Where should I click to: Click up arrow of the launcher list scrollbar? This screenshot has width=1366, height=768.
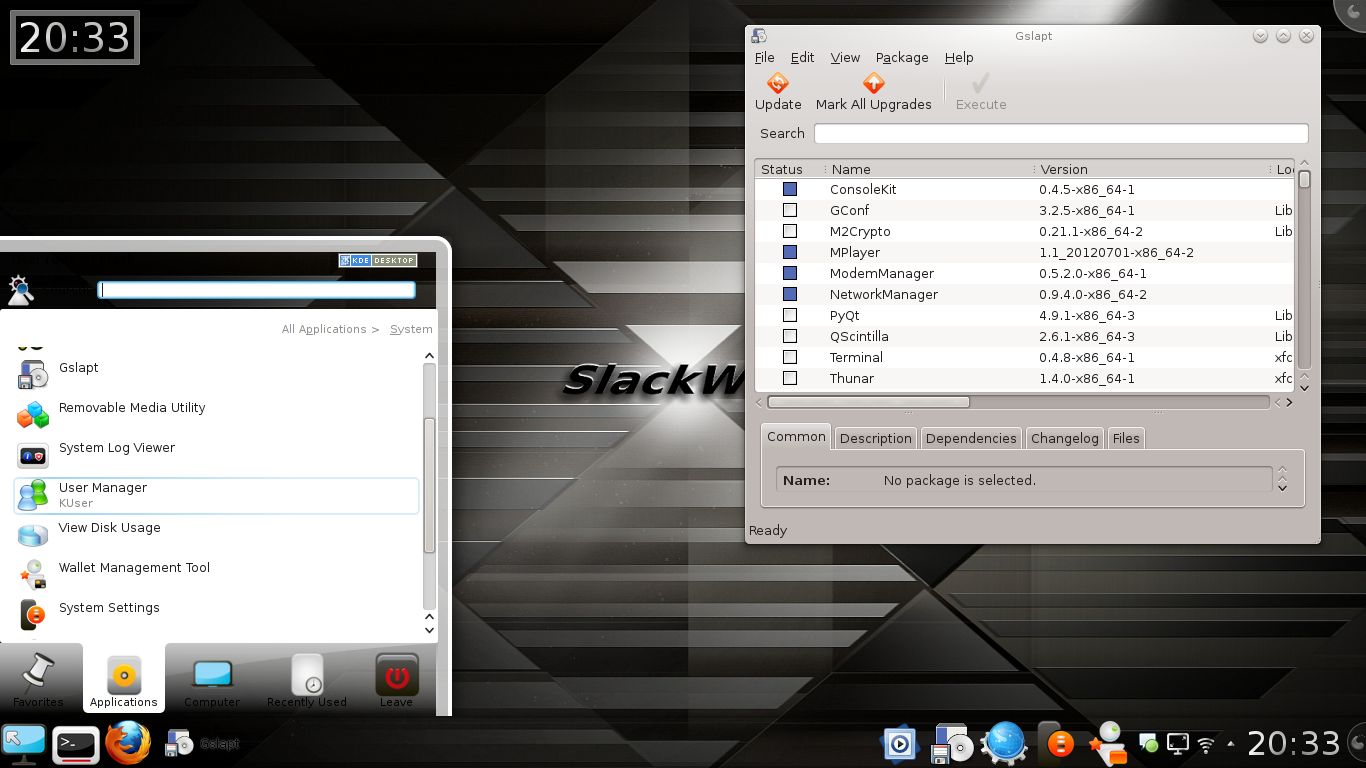[429, 356]
